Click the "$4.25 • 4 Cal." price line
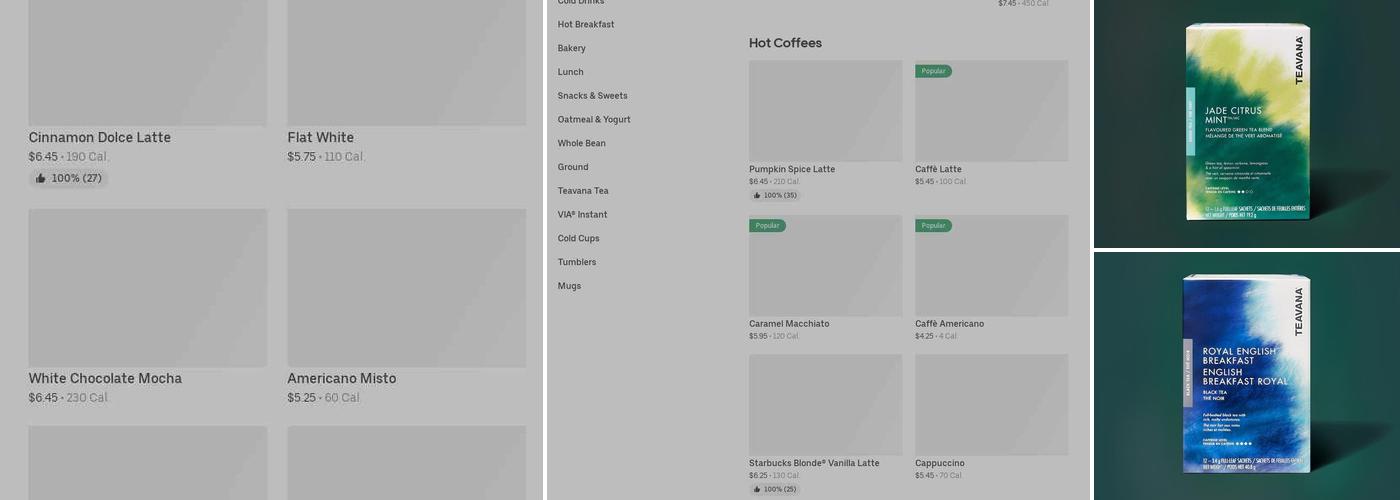The width and height of the screenshot is (1400, 500). [937, 336]
